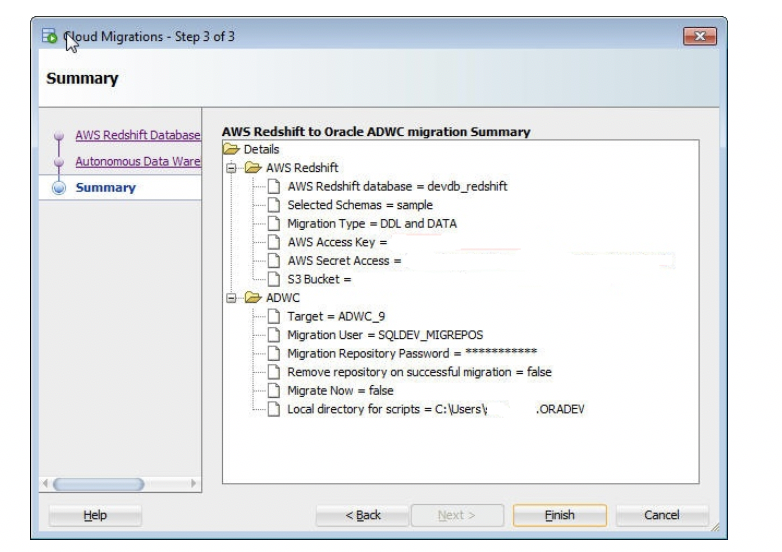This screenshot has width=782, height=552.
Task: Select 'Selected Schemas = sample' row
Action: tap(360, 204)
